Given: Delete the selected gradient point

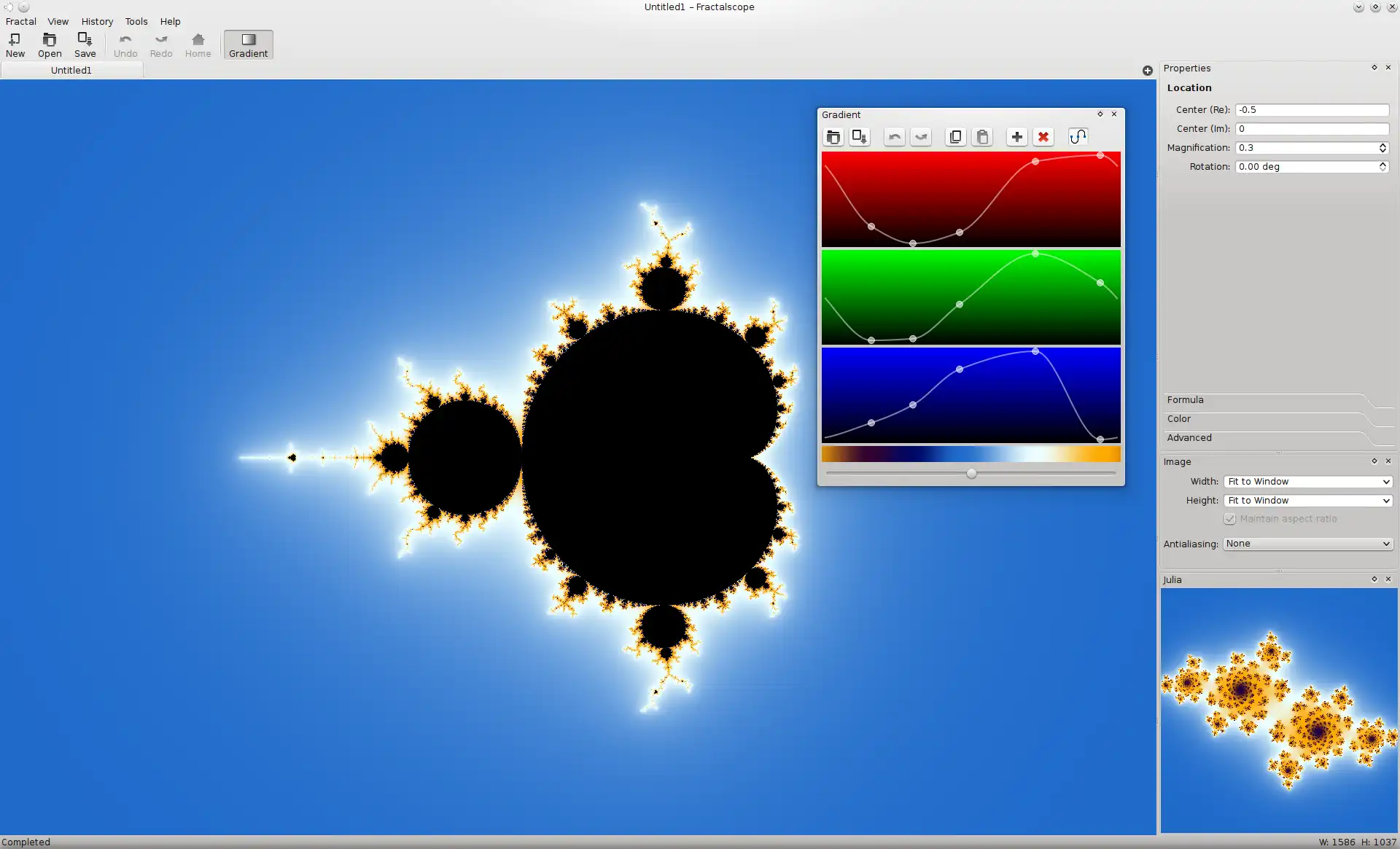Looking at the screenshot, I should click(1043, 136).
